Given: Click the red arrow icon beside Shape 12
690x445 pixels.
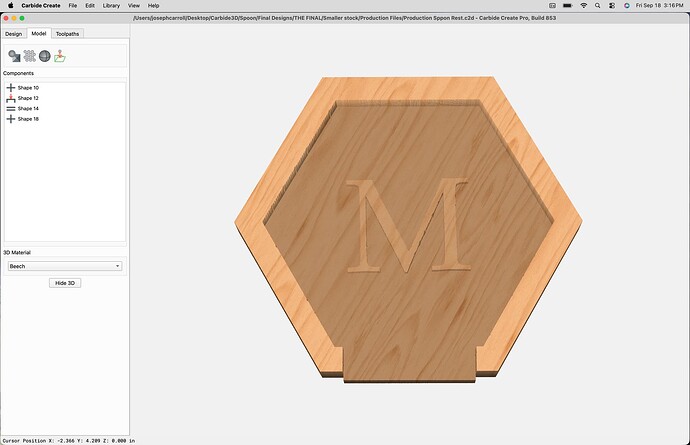Looking at the screenshot, I should [x=11, y=98].
